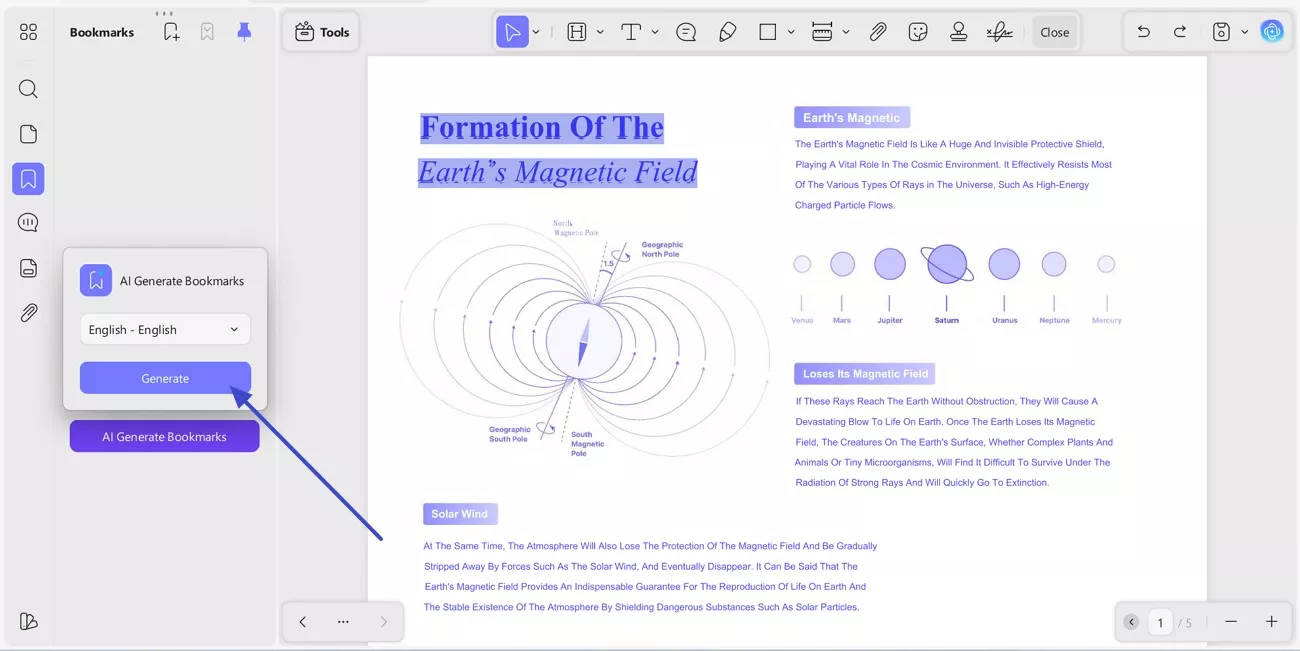Pin the bookmarks panel with the pin icon
Image resolution: width=1300 pixels, height=651 pixels.
click(244, 31)
